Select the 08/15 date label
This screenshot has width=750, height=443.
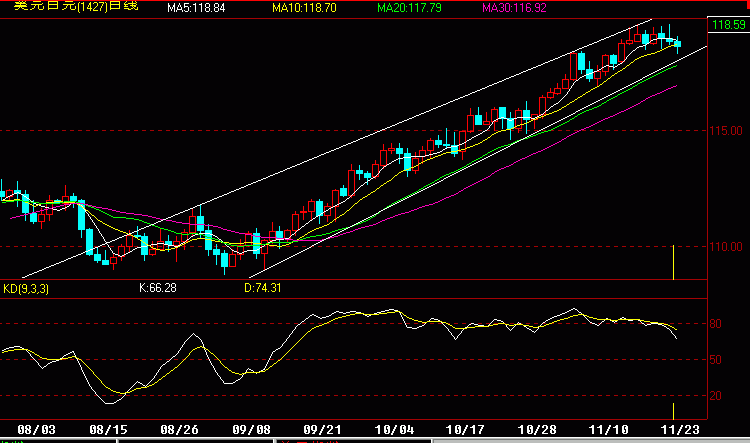pyautogui.click(x=109, y=430)
